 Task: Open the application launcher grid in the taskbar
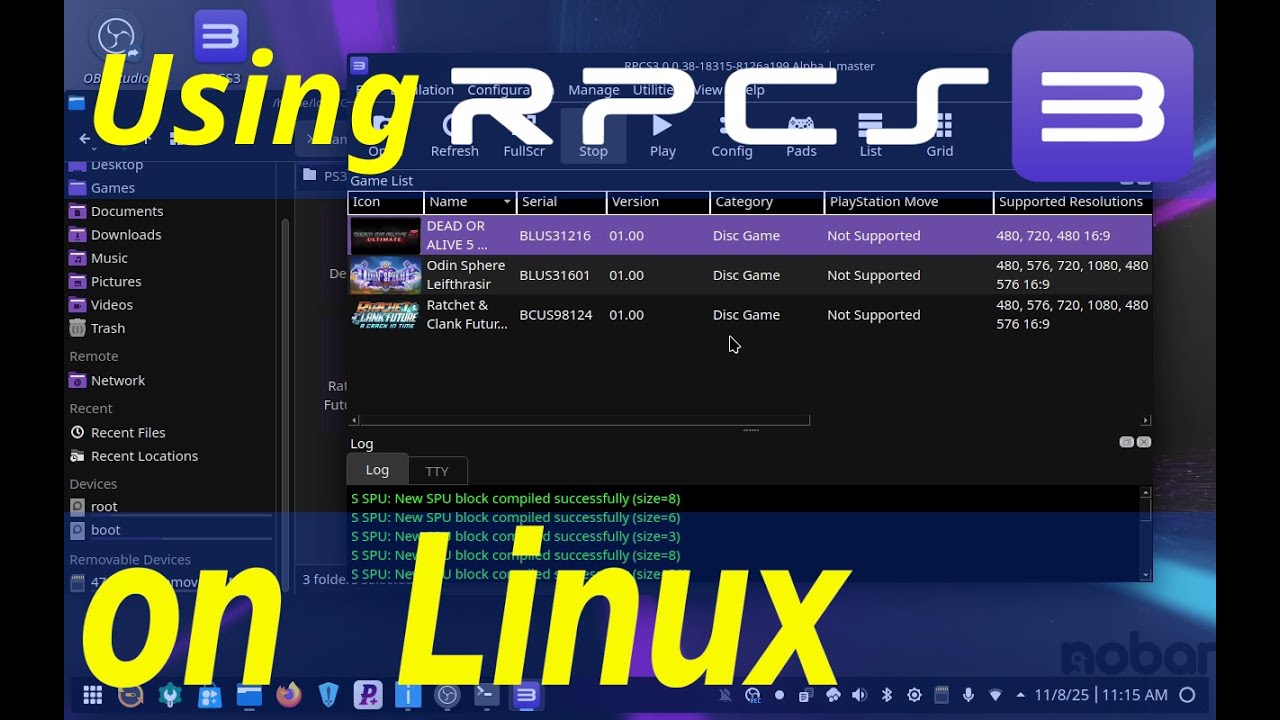click(x=93, y=695)
